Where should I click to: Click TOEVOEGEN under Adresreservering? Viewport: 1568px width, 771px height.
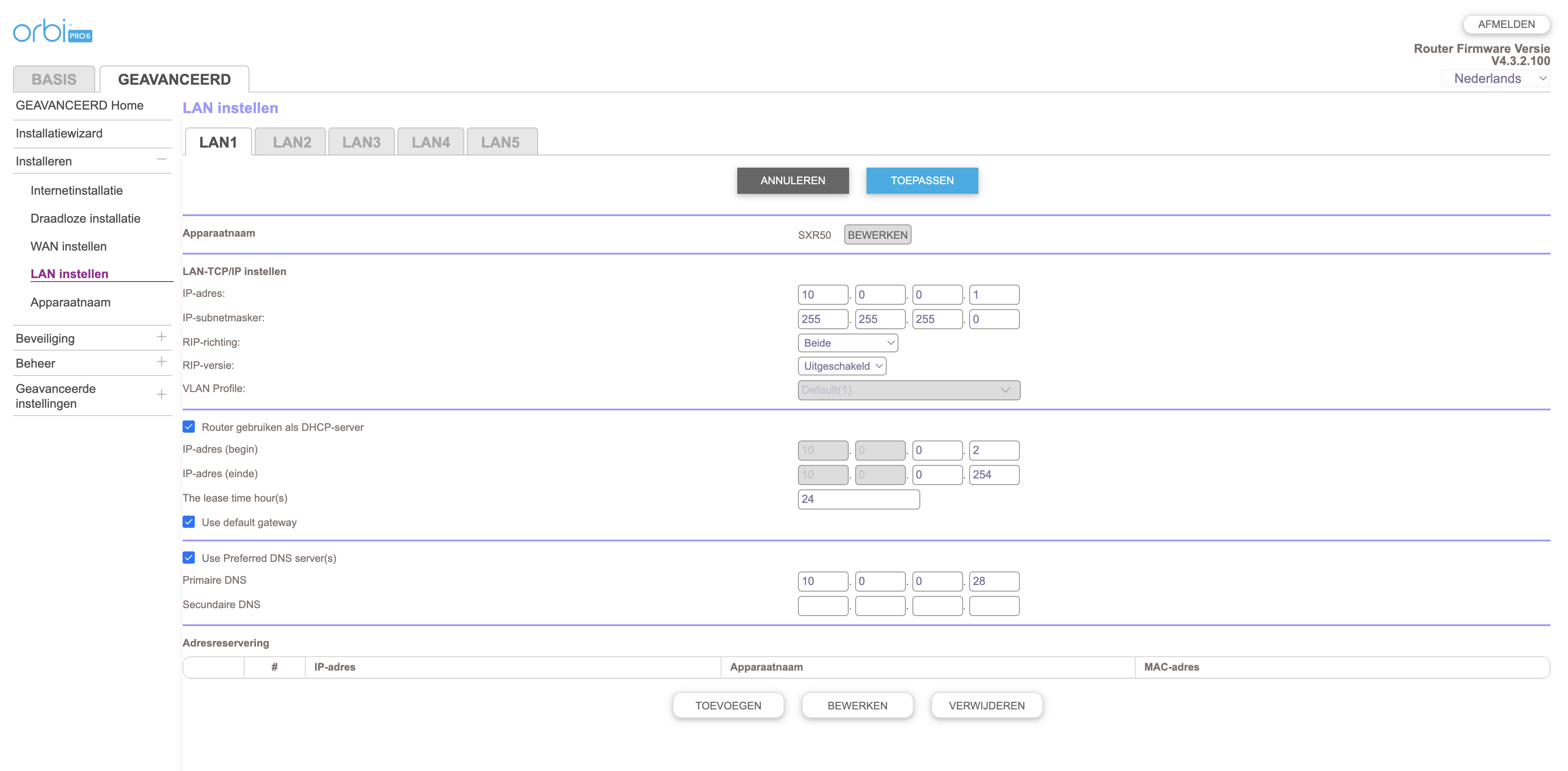[x=728, y=705]
